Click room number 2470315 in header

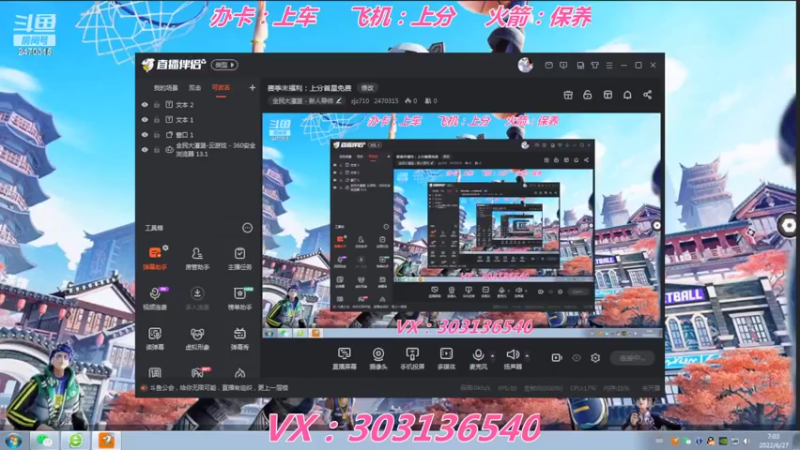[386, 101]
